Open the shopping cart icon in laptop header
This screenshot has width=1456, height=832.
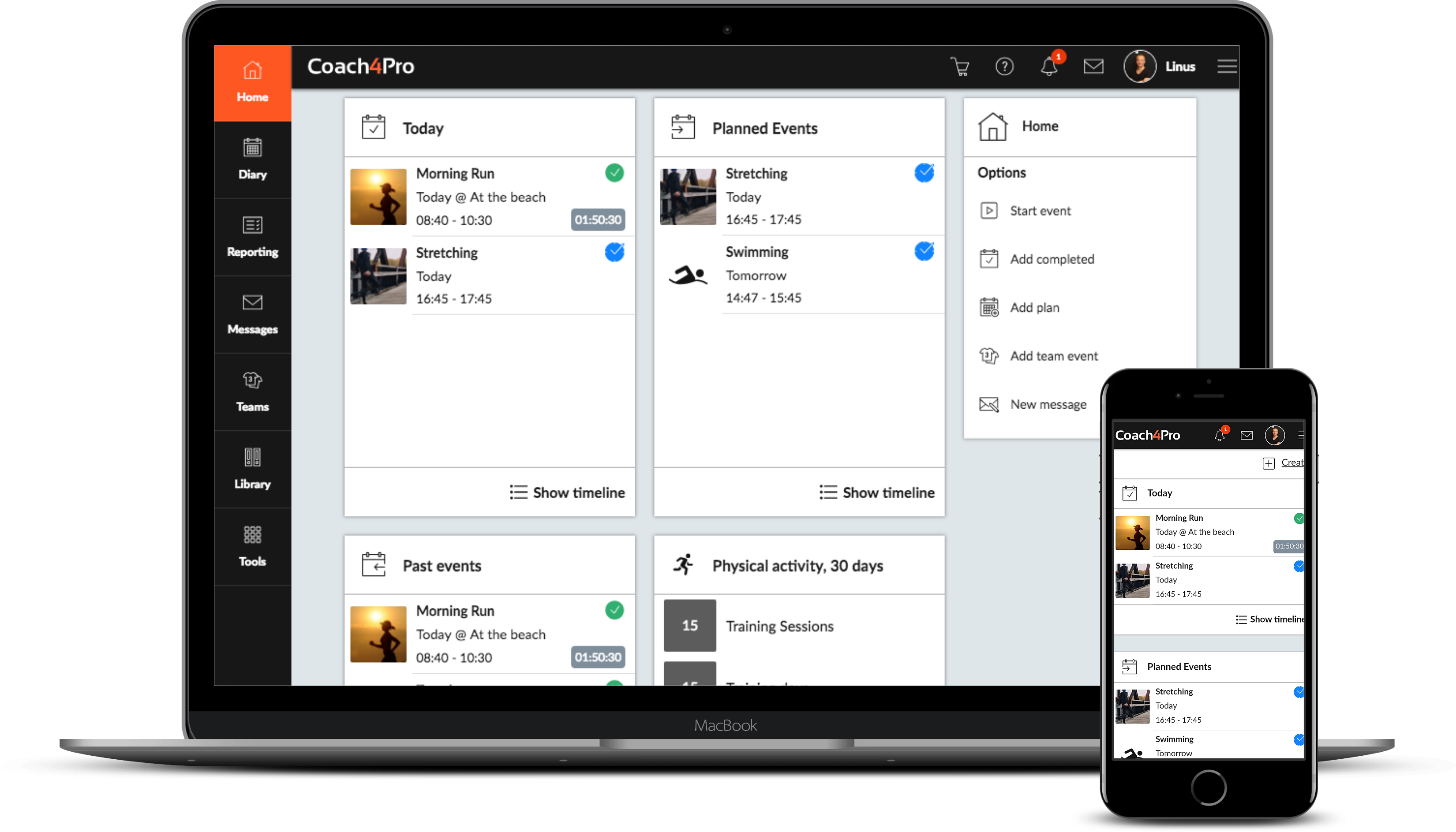pyautogui.click(x=960, y=67)
